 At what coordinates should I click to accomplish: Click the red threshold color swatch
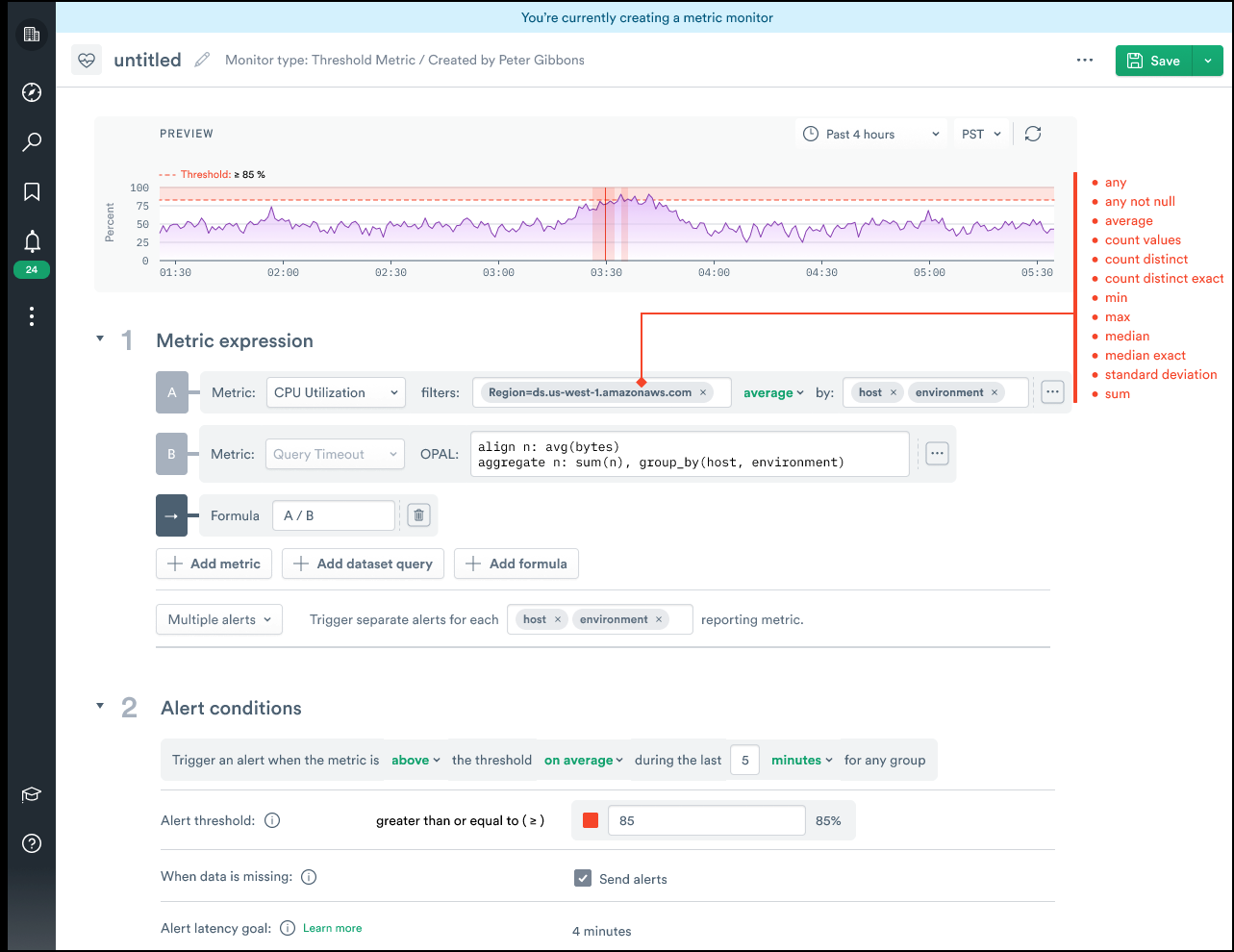pos(591,820)
